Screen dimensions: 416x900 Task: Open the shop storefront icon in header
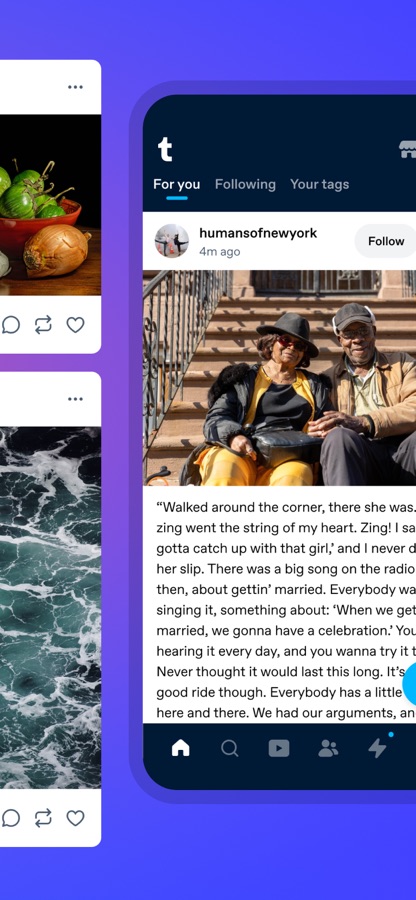pos(408,150)
